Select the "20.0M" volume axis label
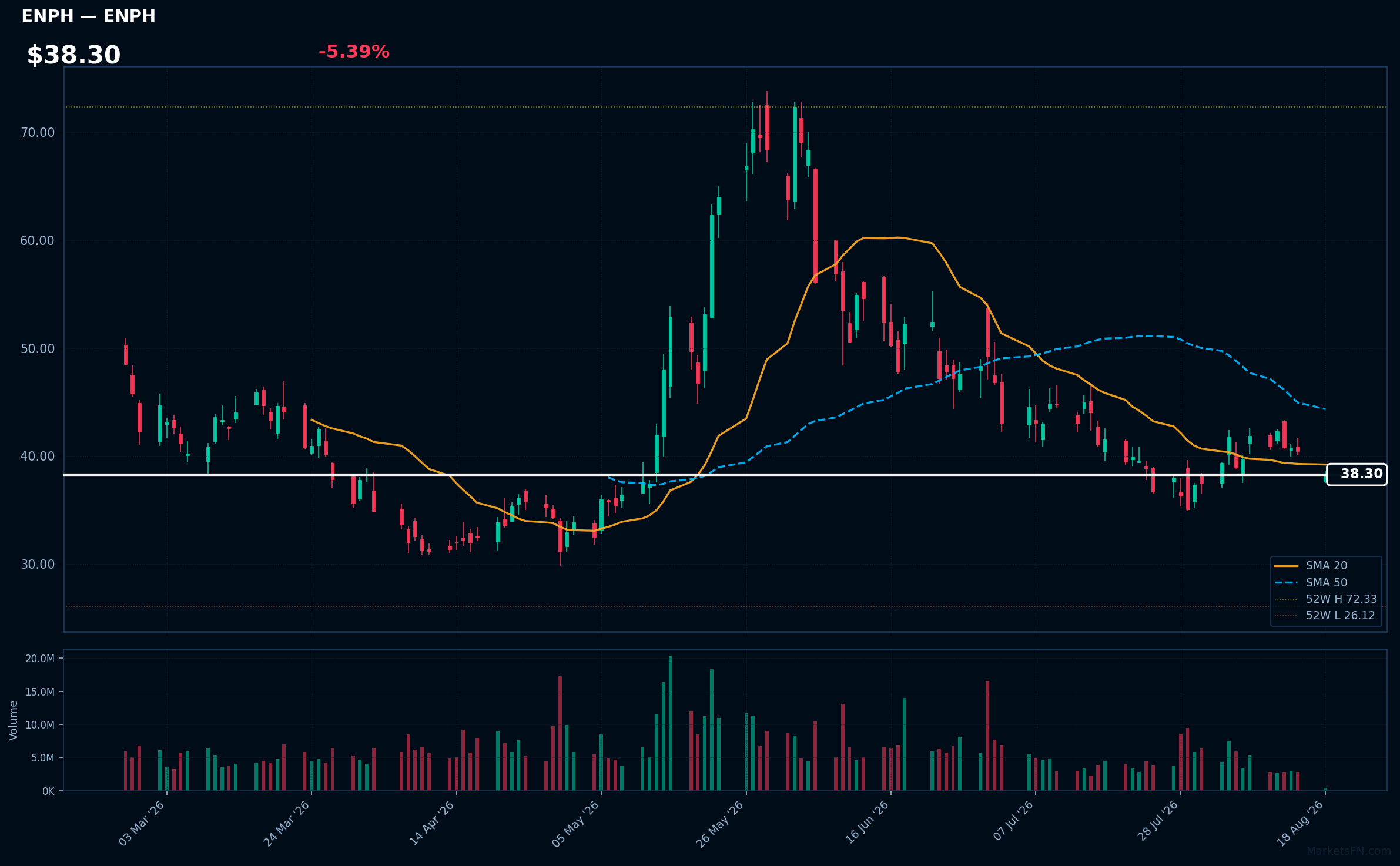This screenshot has width=1400, height=866. click(x=40, y=659)
